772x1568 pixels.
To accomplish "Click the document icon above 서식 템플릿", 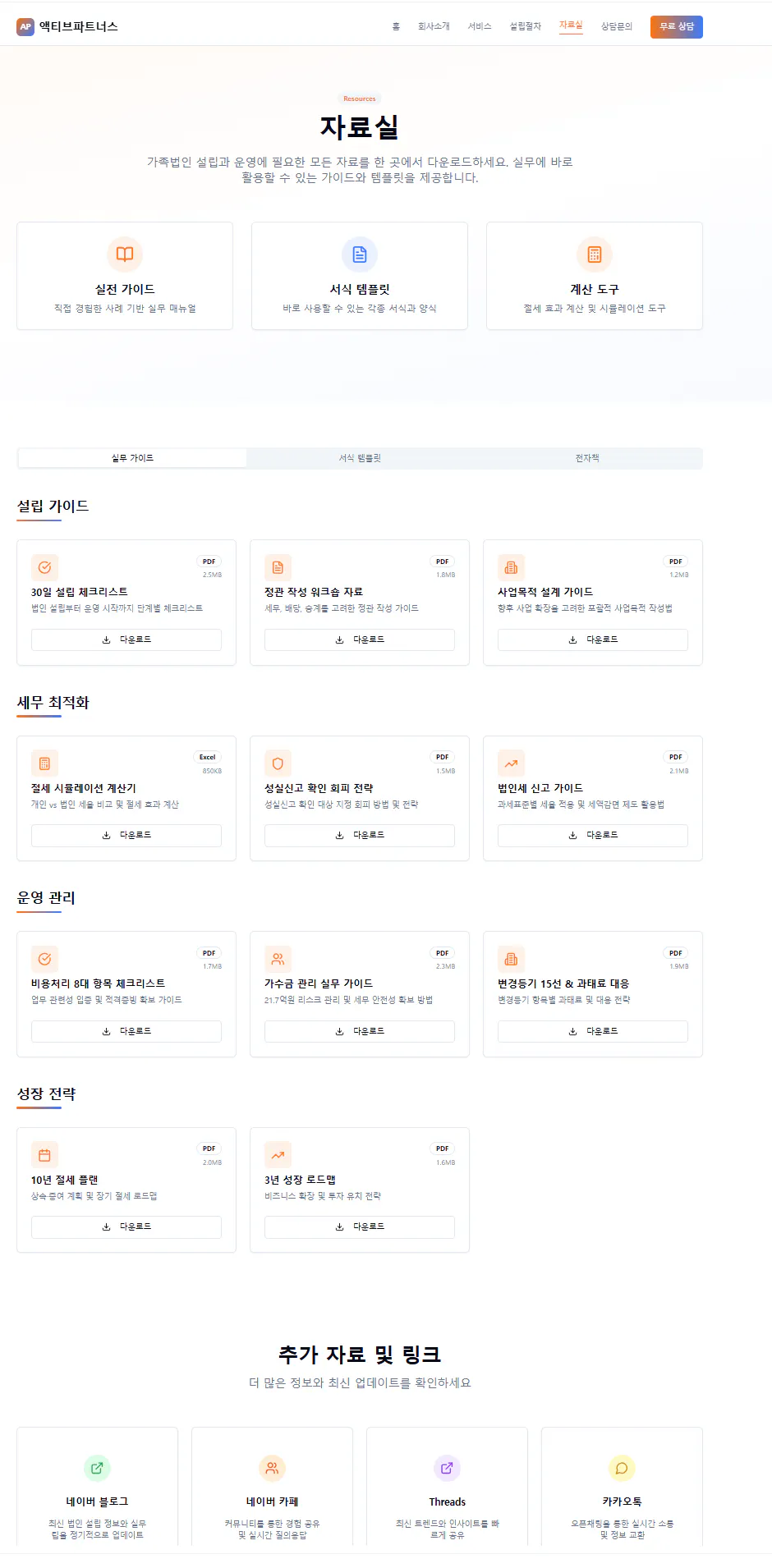I will tap(359, 254).
